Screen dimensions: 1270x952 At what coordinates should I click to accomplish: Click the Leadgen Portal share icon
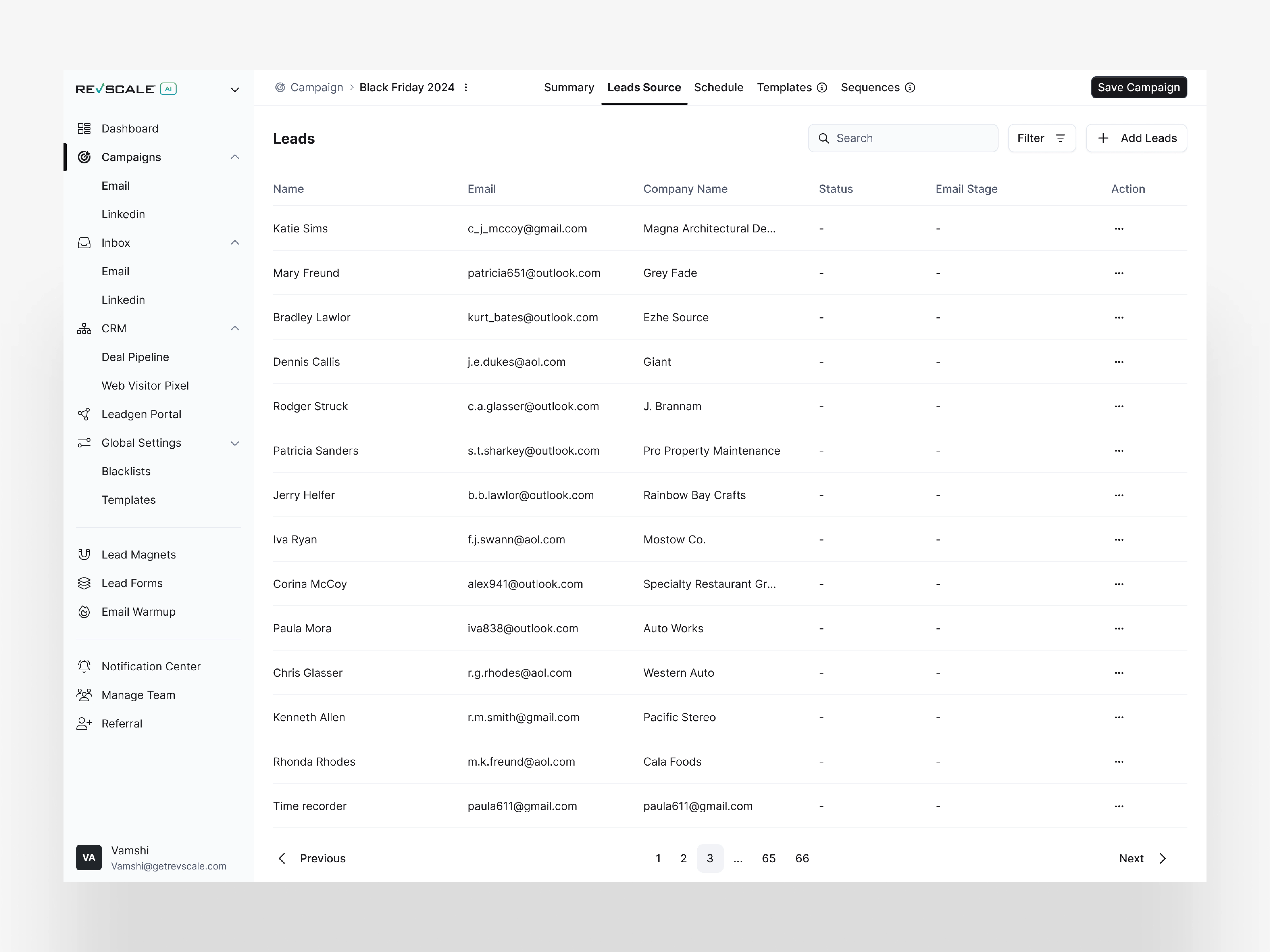[x=84, y=414]
